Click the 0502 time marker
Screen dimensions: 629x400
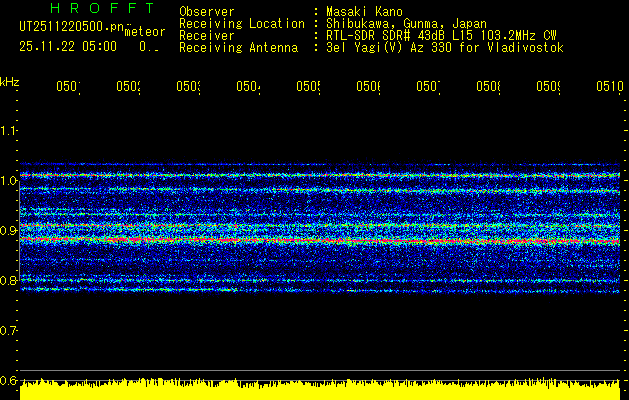click(x=128, y=86)
